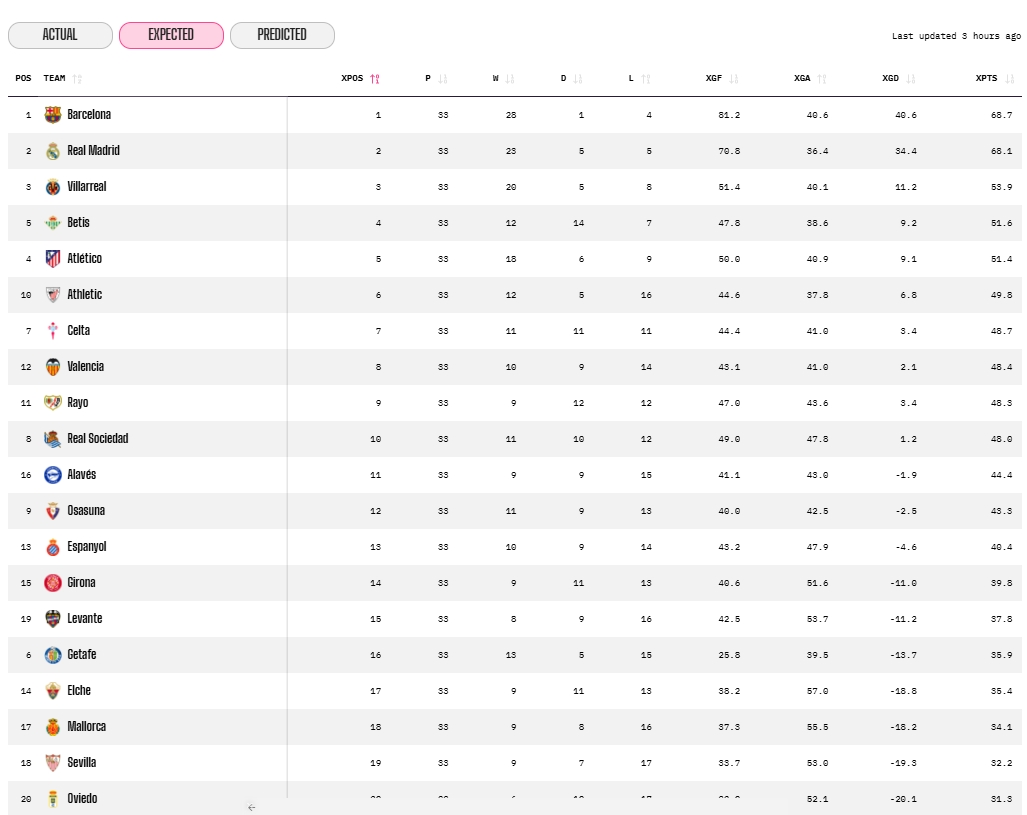Viewport: 1027px width, 815px height.
Task: Select the Real Madrid badge
Action: click(53, 150)
